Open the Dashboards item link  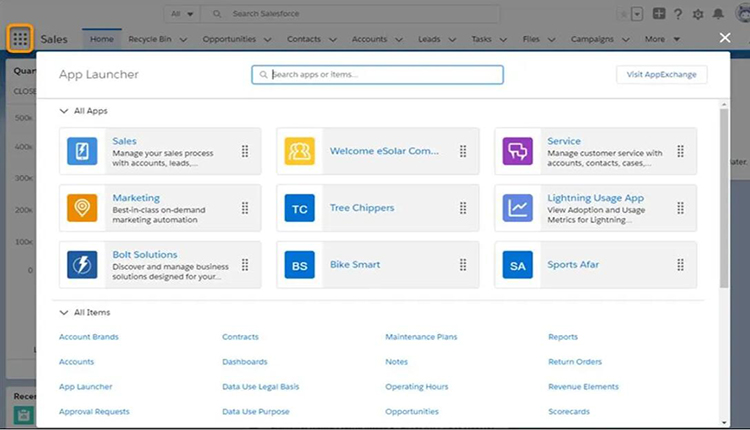click(244, 362)
